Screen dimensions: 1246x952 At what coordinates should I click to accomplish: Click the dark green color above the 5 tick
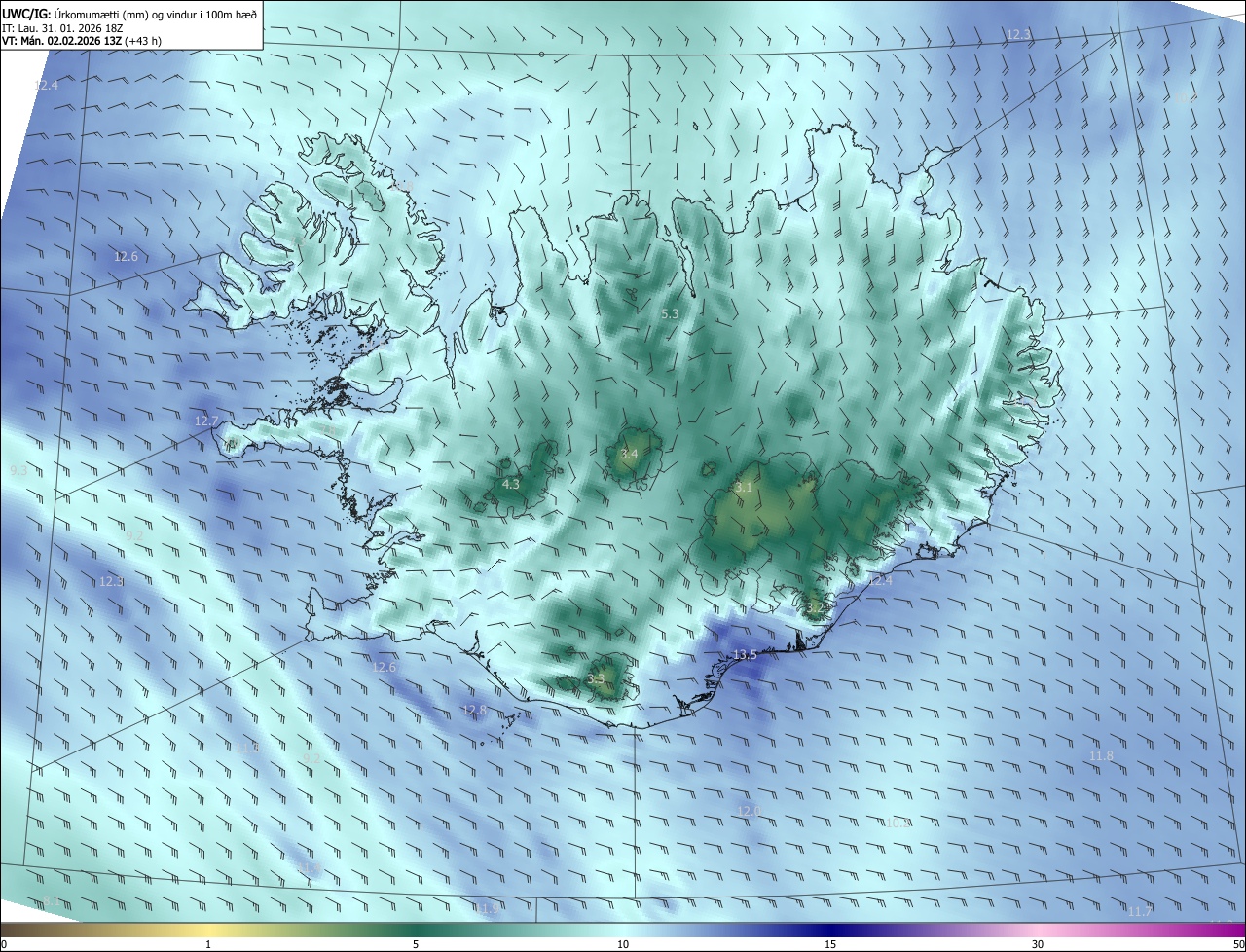pos(416,930)
